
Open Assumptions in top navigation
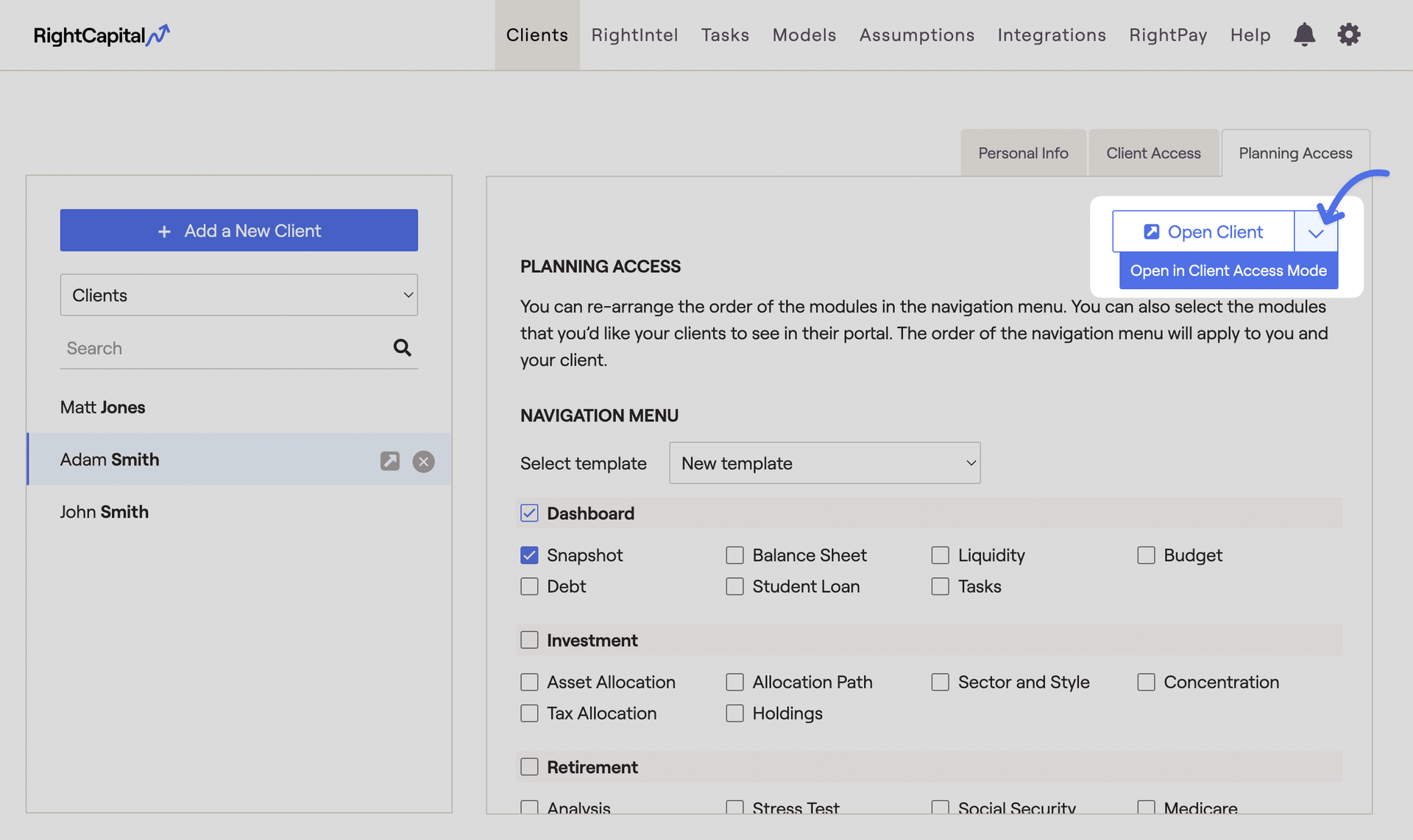(917, 35)
